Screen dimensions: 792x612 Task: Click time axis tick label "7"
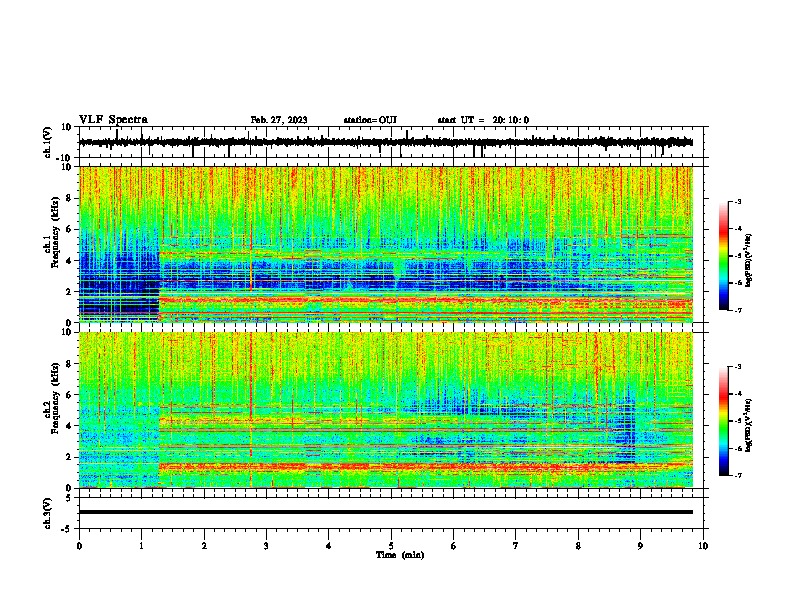516,546
